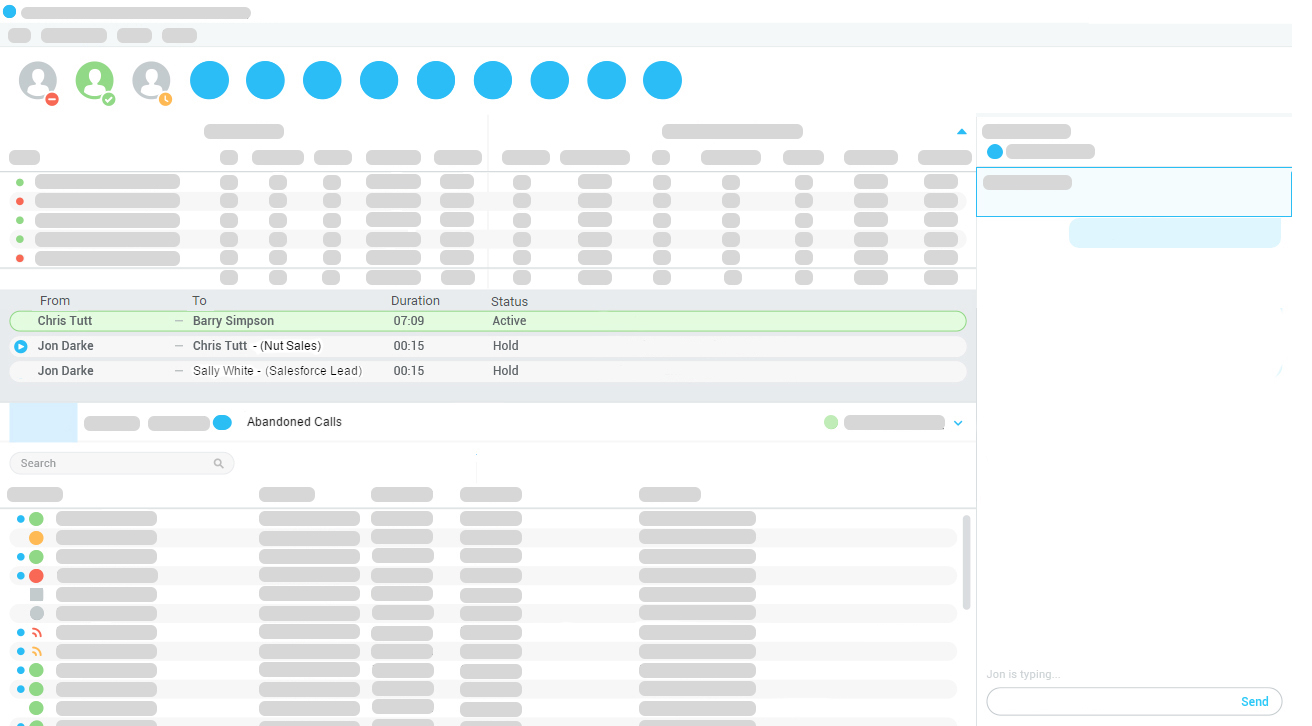Select the active Chris Tutt to Barry Simpson call
This screenshot has width=1312, height=726.
tap(487, 321)
